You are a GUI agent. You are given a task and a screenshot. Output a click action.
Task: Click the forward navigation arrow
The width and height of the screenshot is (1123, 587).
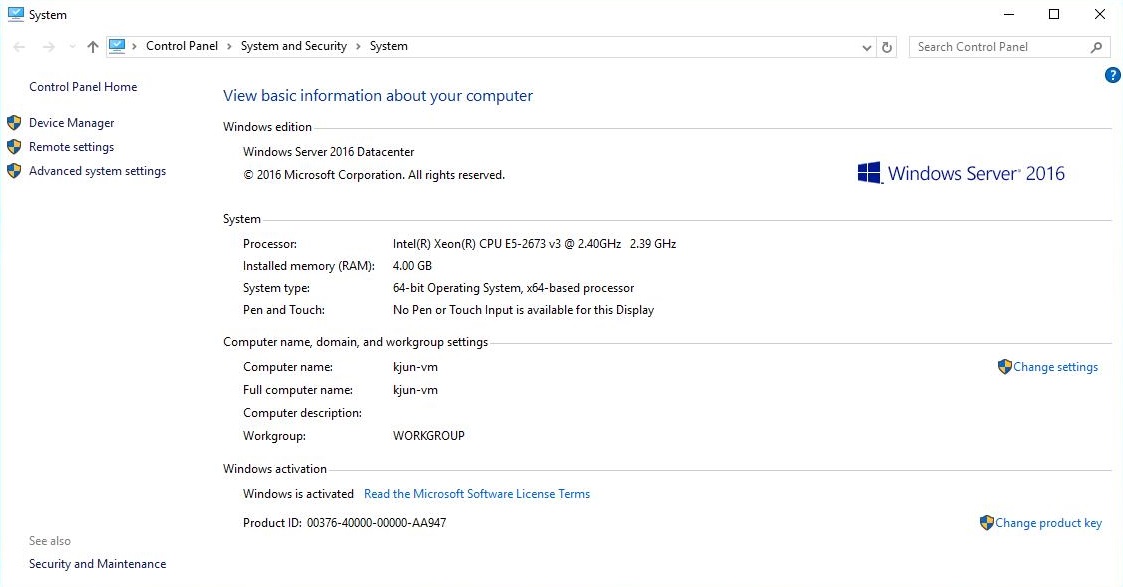[48, 47]
